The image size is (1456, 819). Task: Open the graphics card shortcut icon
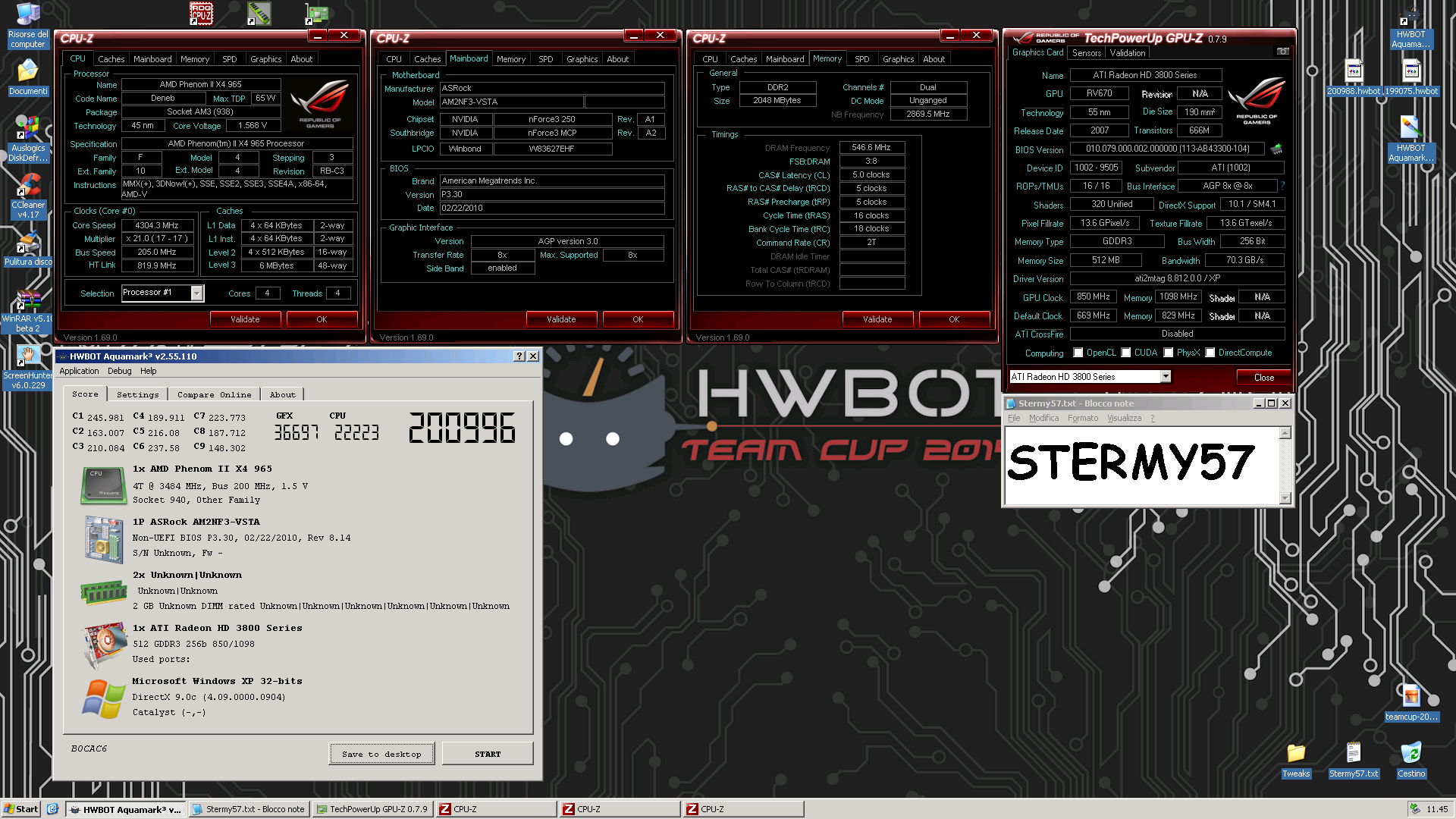coord(317,13)
